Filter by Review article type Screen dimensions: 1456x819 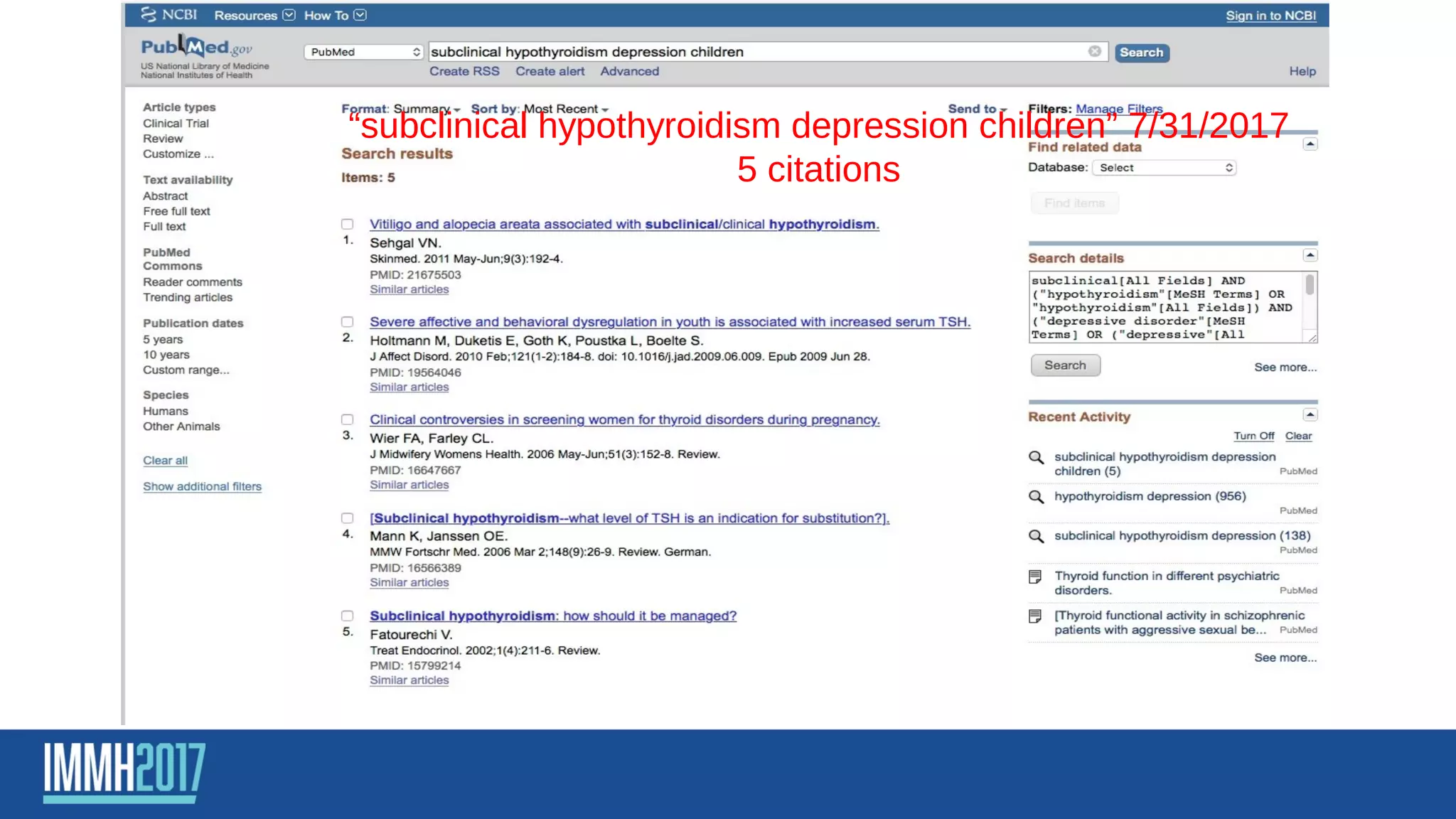point(163,139)
